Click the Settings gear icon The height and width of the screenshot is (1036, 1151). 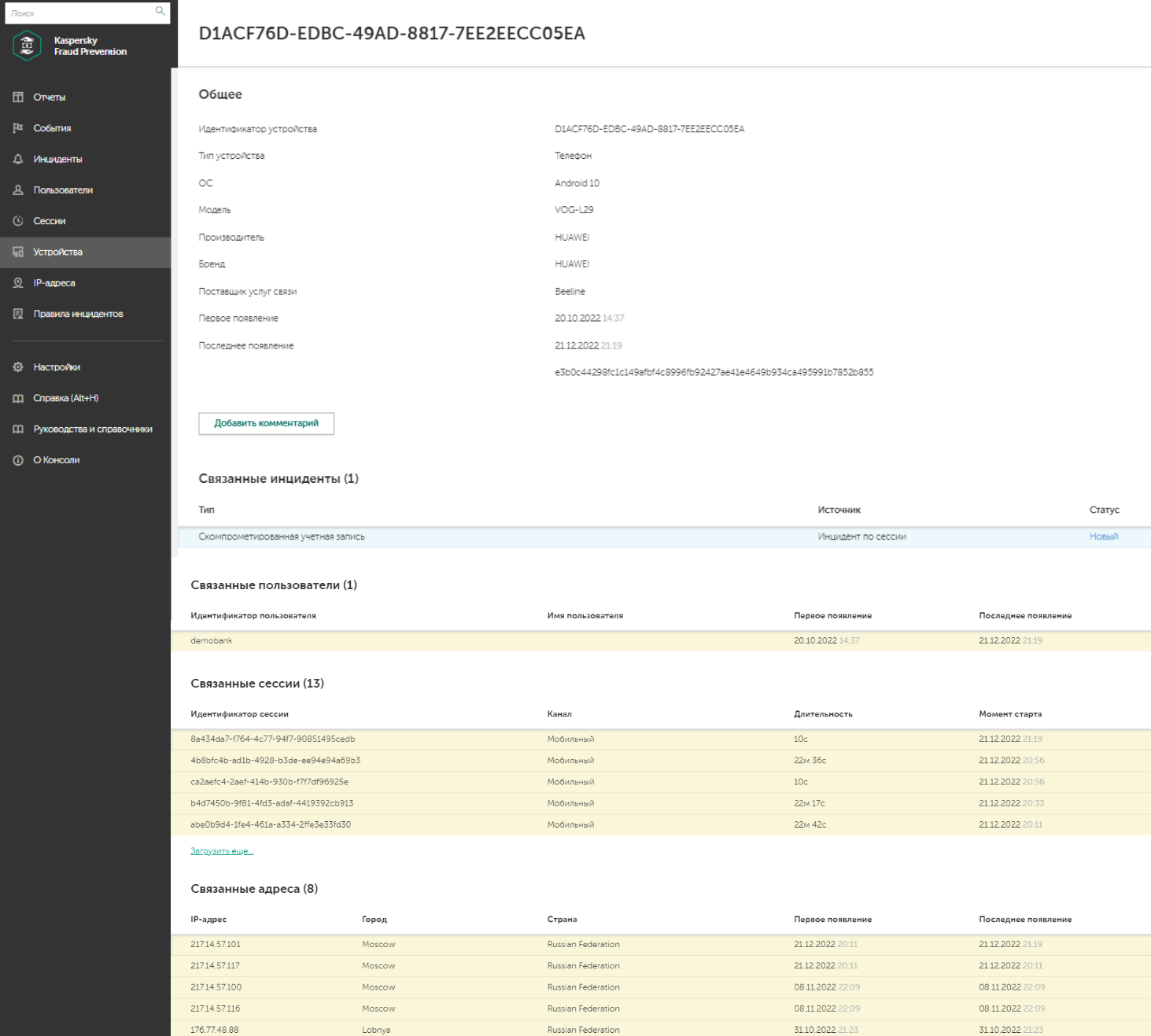pos(18,367)
